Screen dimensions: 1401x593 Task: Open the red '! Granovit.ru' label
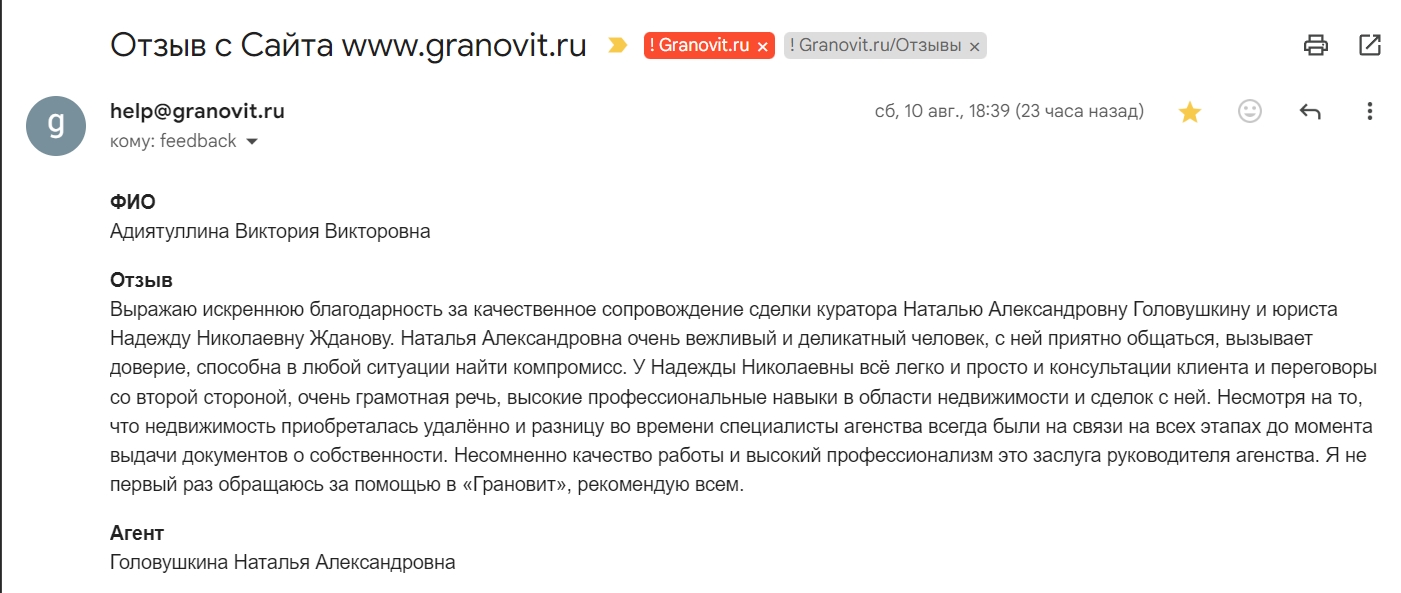[699, 46]
